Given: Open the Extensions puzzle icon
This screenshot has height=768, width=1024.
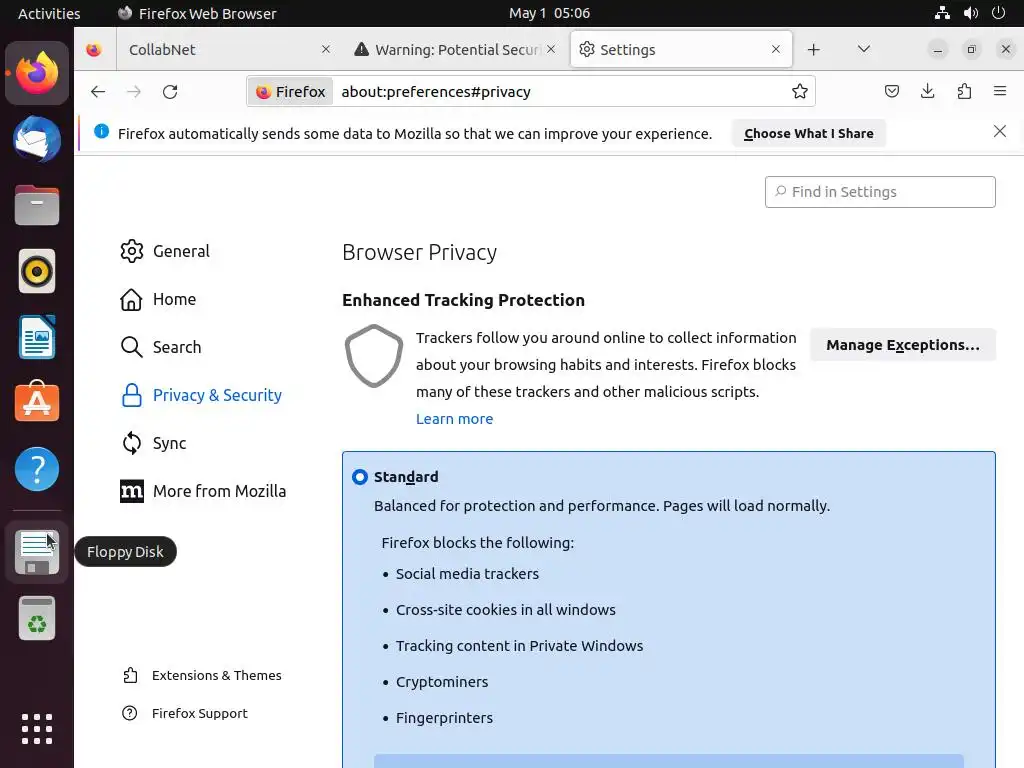Looking at the screenshot, I should pyautogui.click(x=964, y=92).
